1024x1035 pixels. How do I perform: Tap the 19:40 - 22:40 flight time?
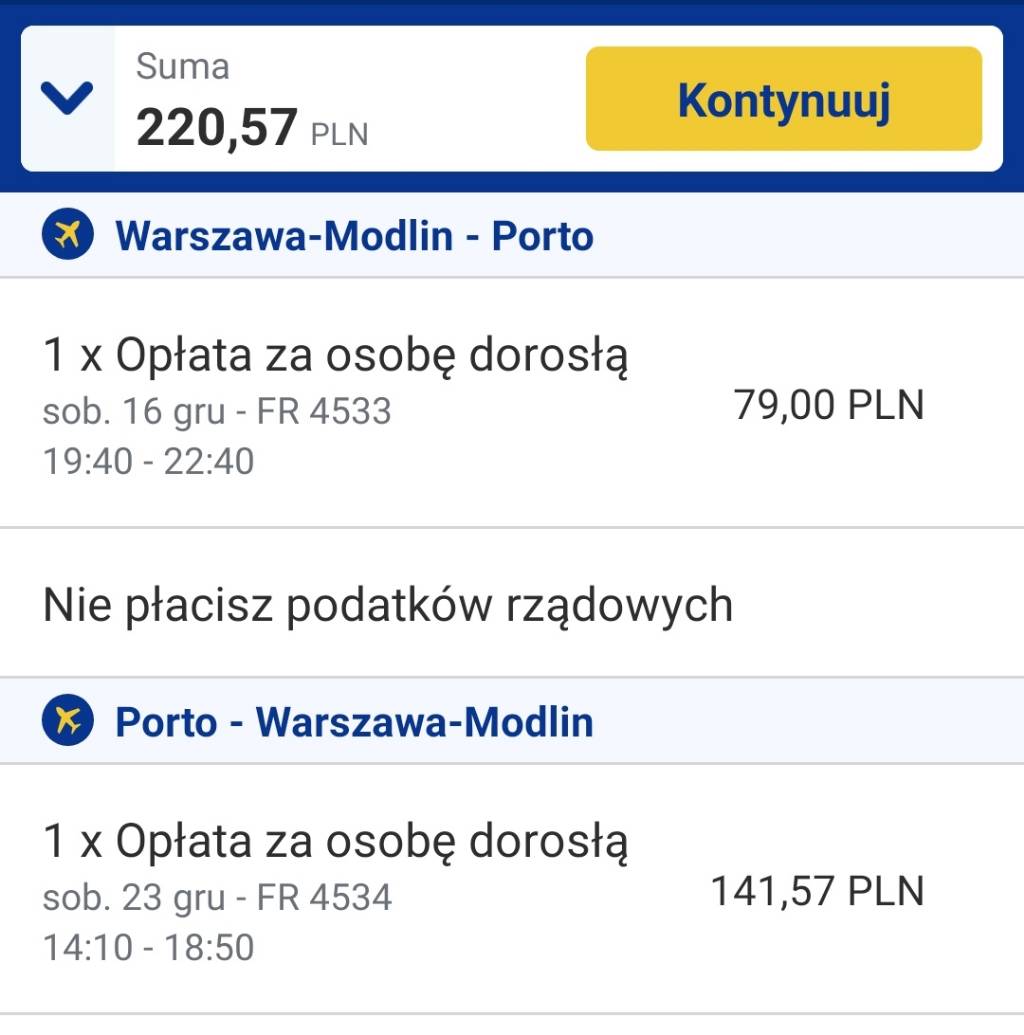click(149, 461)
